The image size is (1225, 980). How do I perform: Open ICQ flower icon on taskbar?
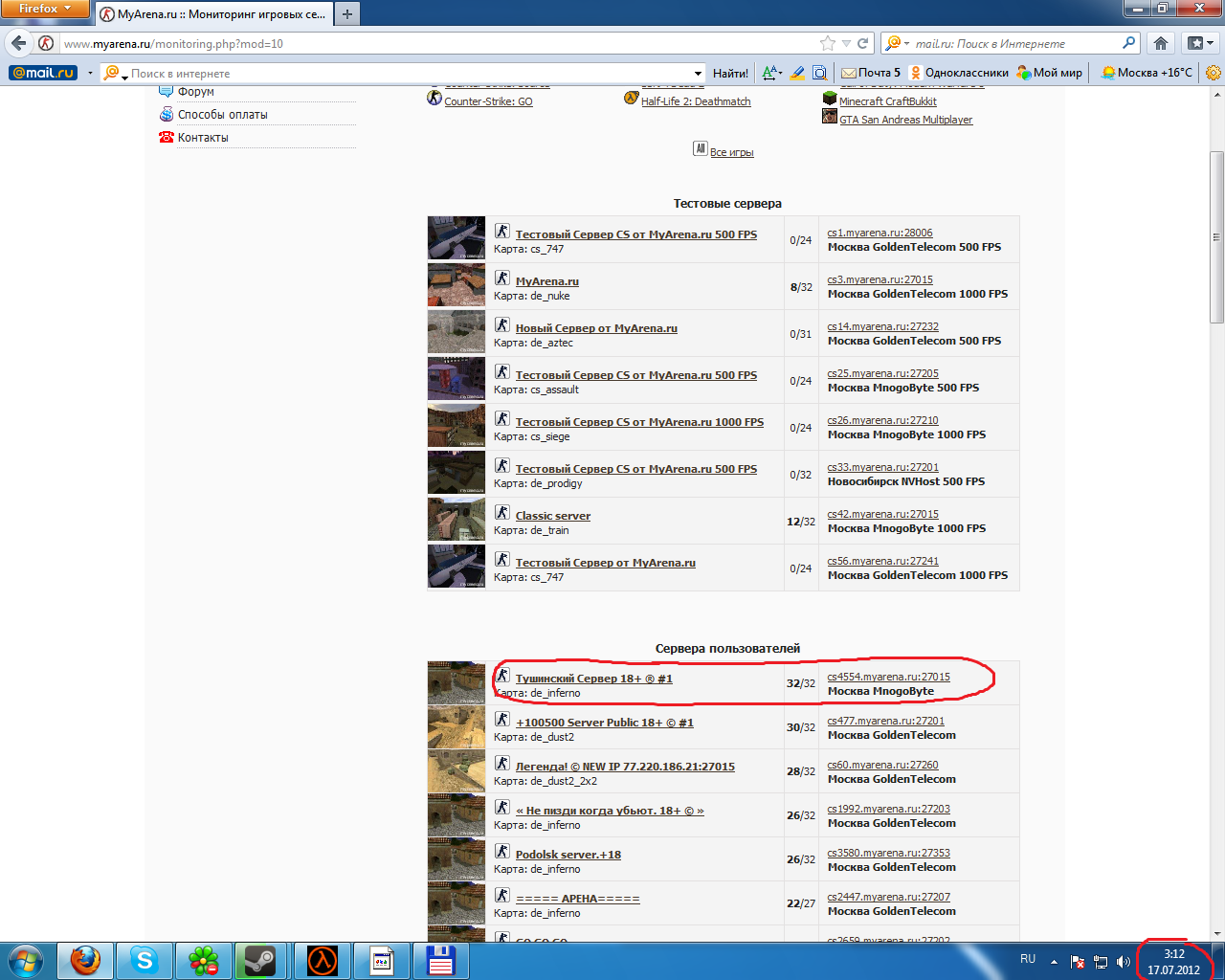tap(203, 960)
